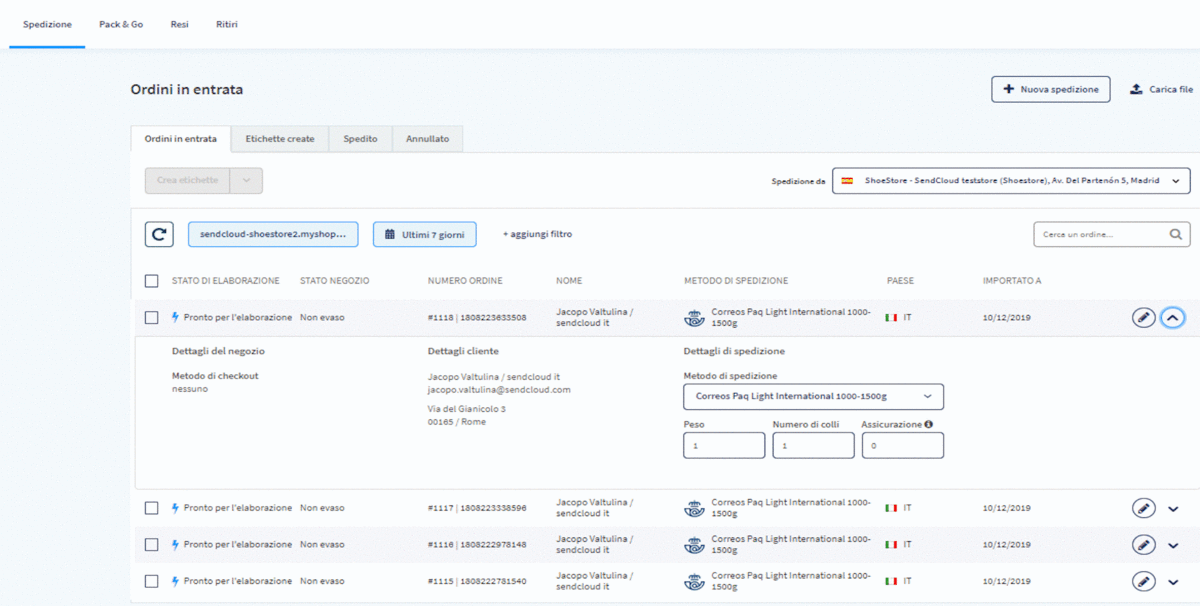Image resolution: width=1200 pixels, height=606 pixels.
Task: Click the STATO DI ELABORAZIONE column header
Action: (x=226, y=281)
